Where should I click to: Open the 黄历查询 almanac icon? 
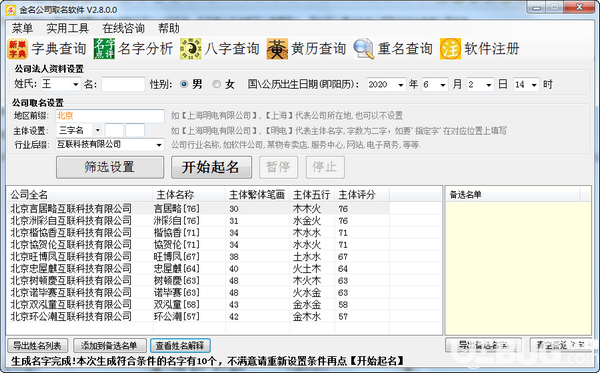pos(277,49)
